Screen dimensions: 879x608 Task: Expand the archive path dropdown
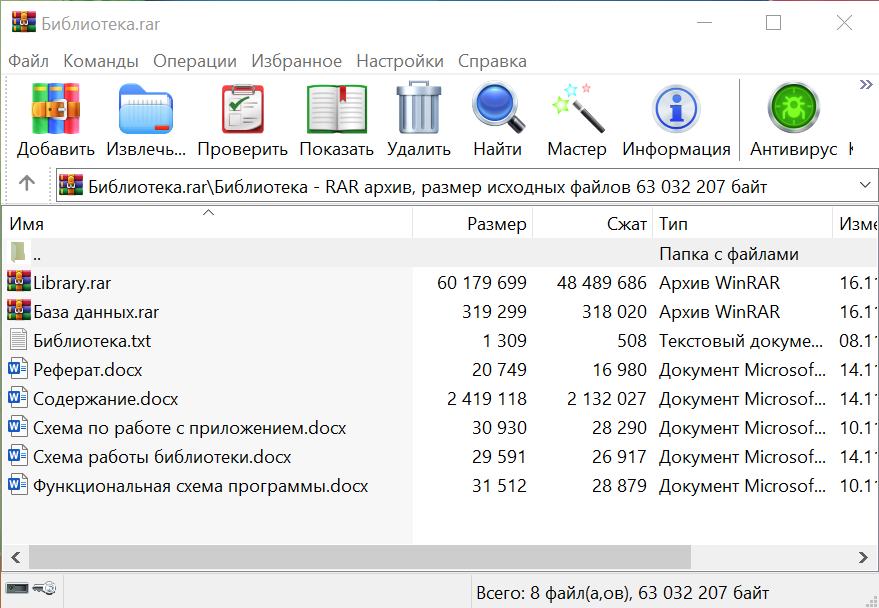[x=864, y=185]
